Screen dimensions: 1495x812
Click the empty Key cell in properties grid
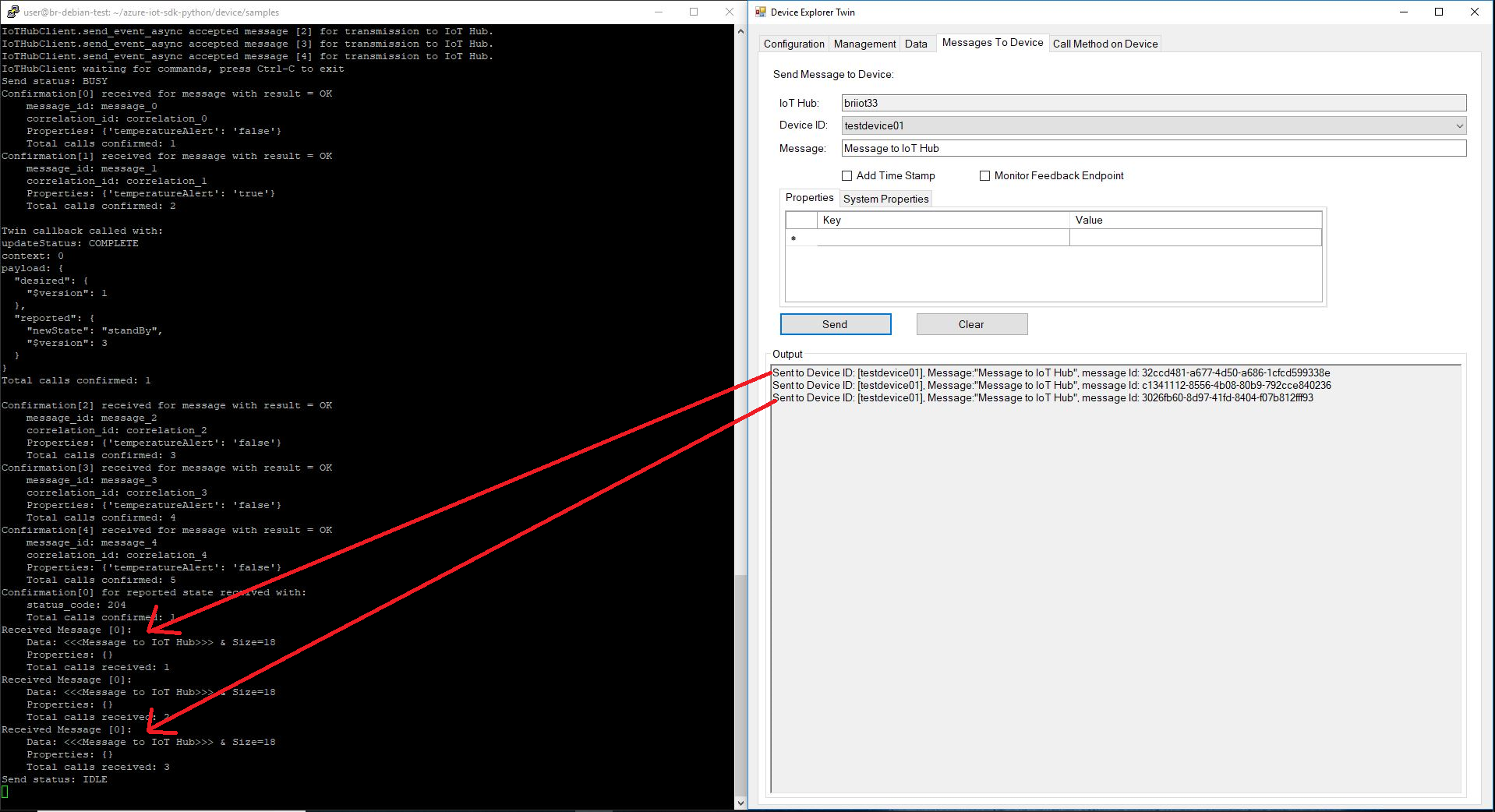[943, 238]
